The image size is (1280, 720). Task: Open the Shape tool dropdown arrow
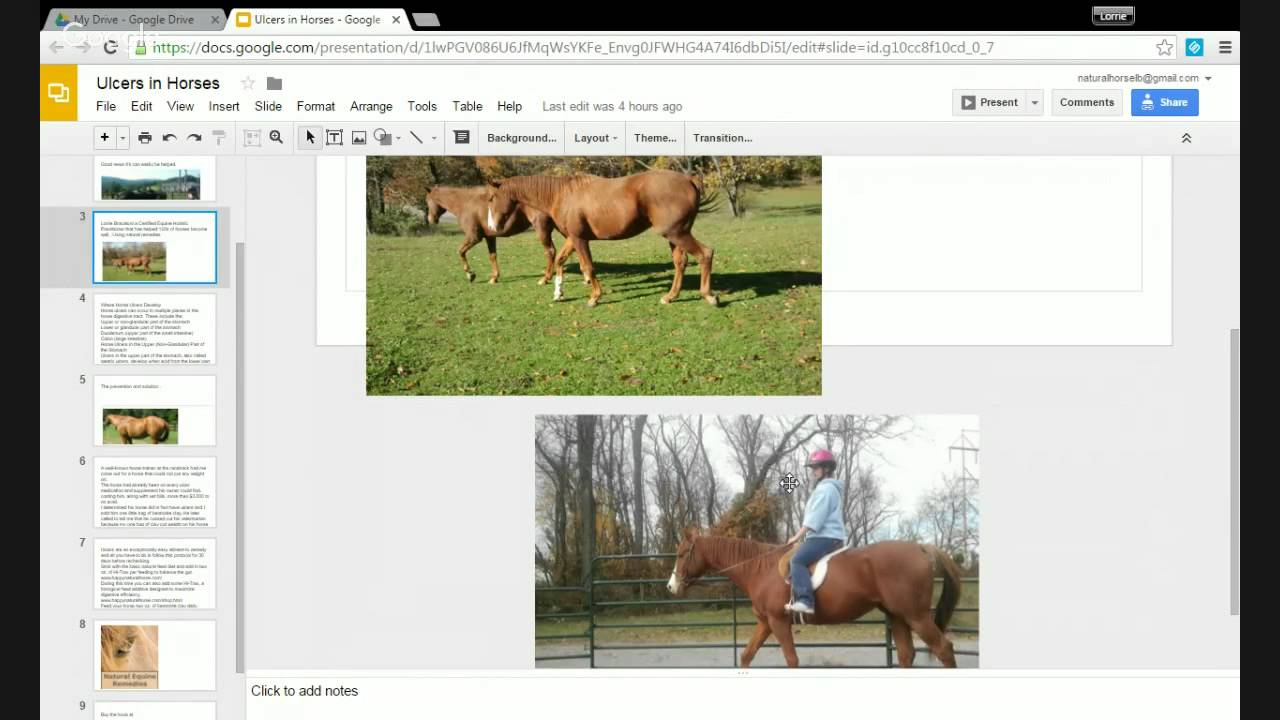[x=398, y=138]
